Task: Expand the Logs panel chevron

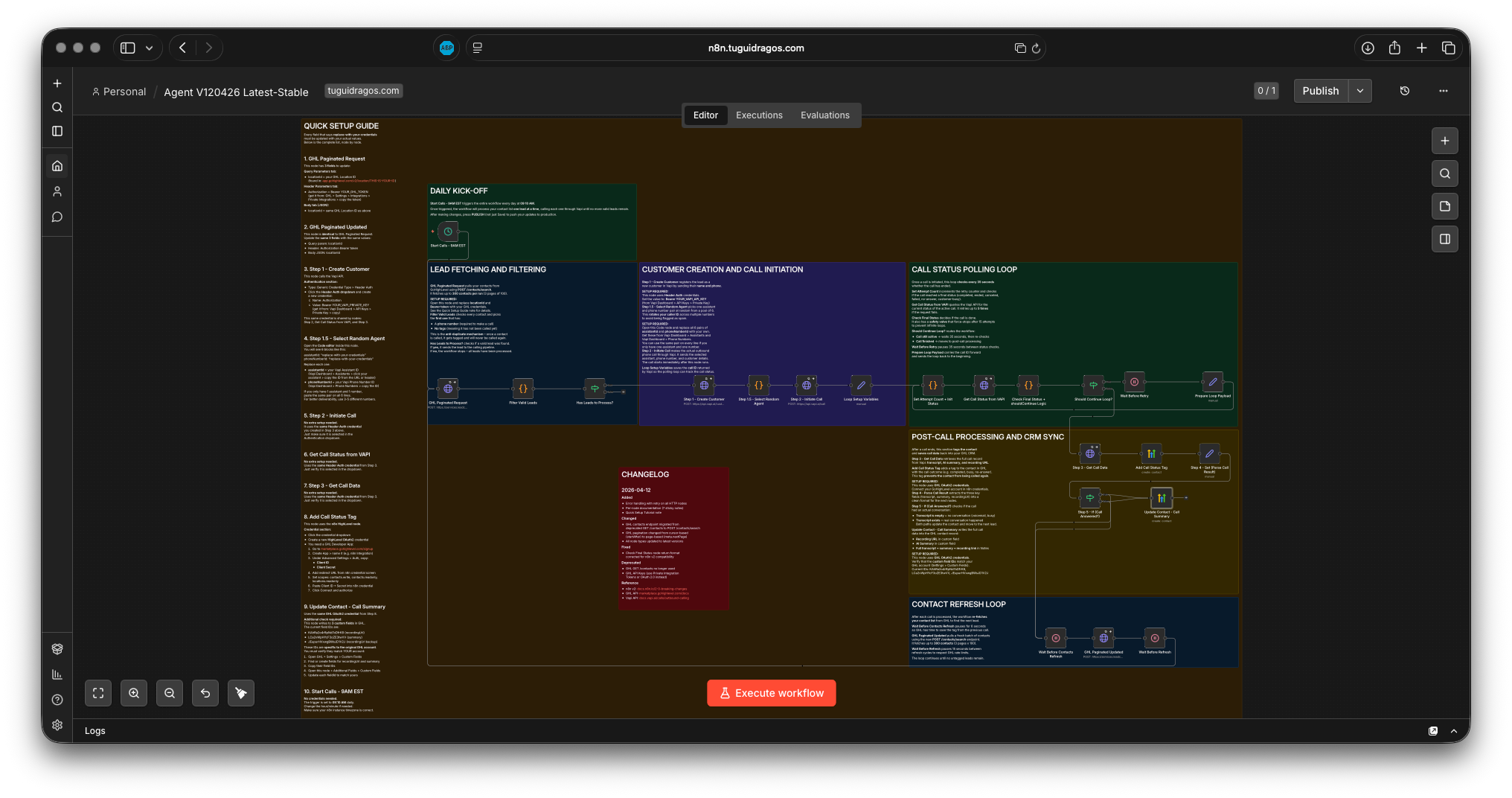Action: [1454, 731]
